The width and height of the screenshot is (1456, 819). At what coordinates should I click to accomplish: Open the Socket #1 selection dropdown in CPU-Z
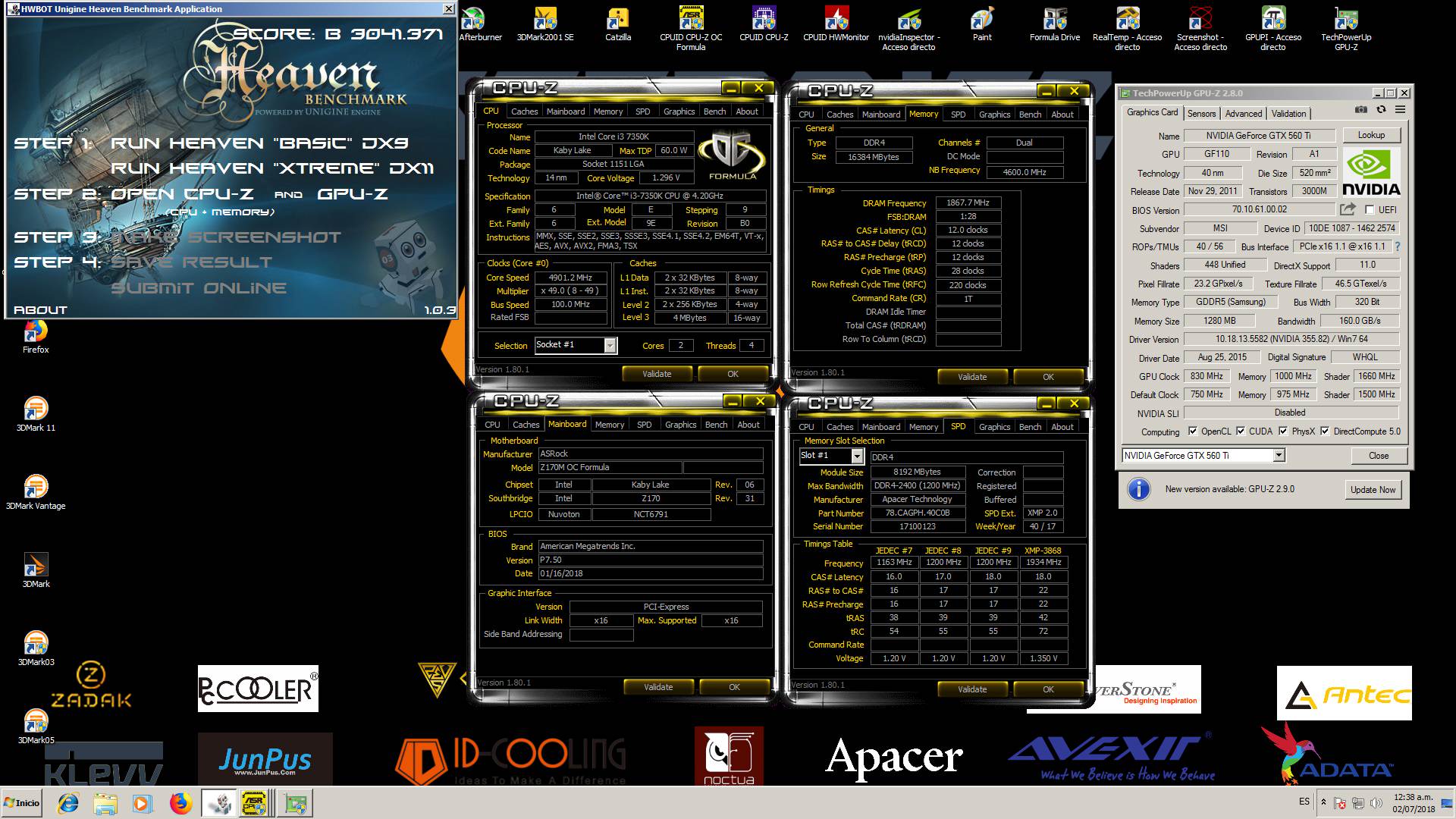pyautogui.click(x=610, y=346)
